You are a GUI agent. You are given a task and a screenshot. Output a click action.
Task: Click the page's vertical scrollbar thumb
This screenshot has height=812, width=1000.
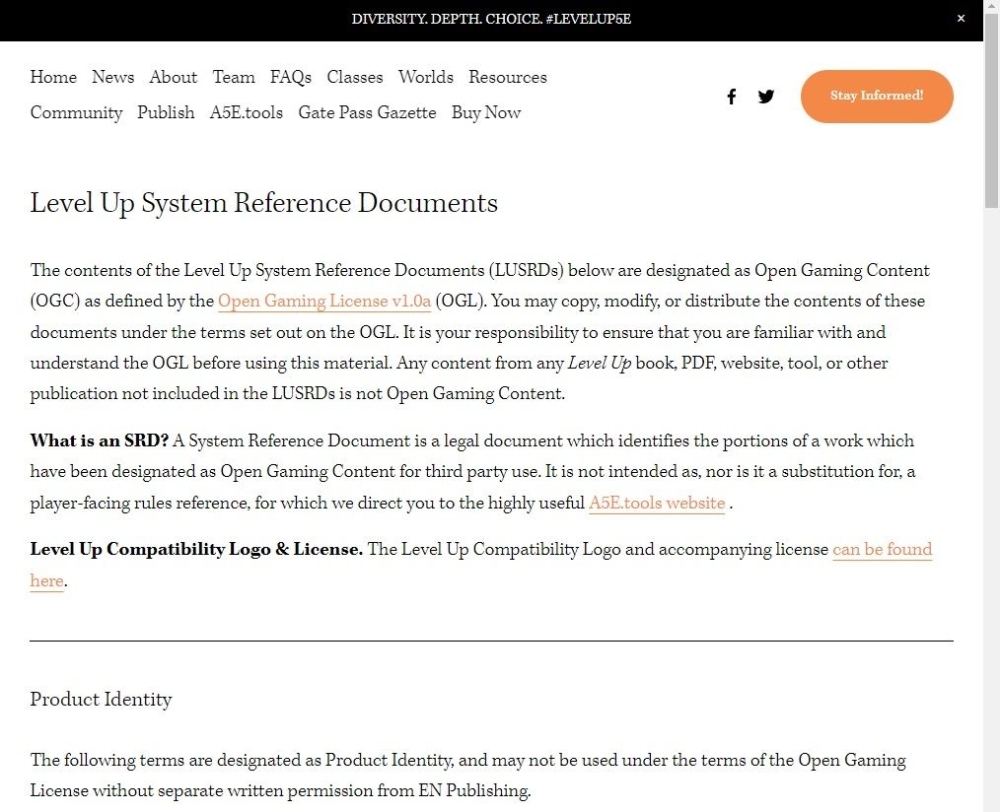point(991,112)
